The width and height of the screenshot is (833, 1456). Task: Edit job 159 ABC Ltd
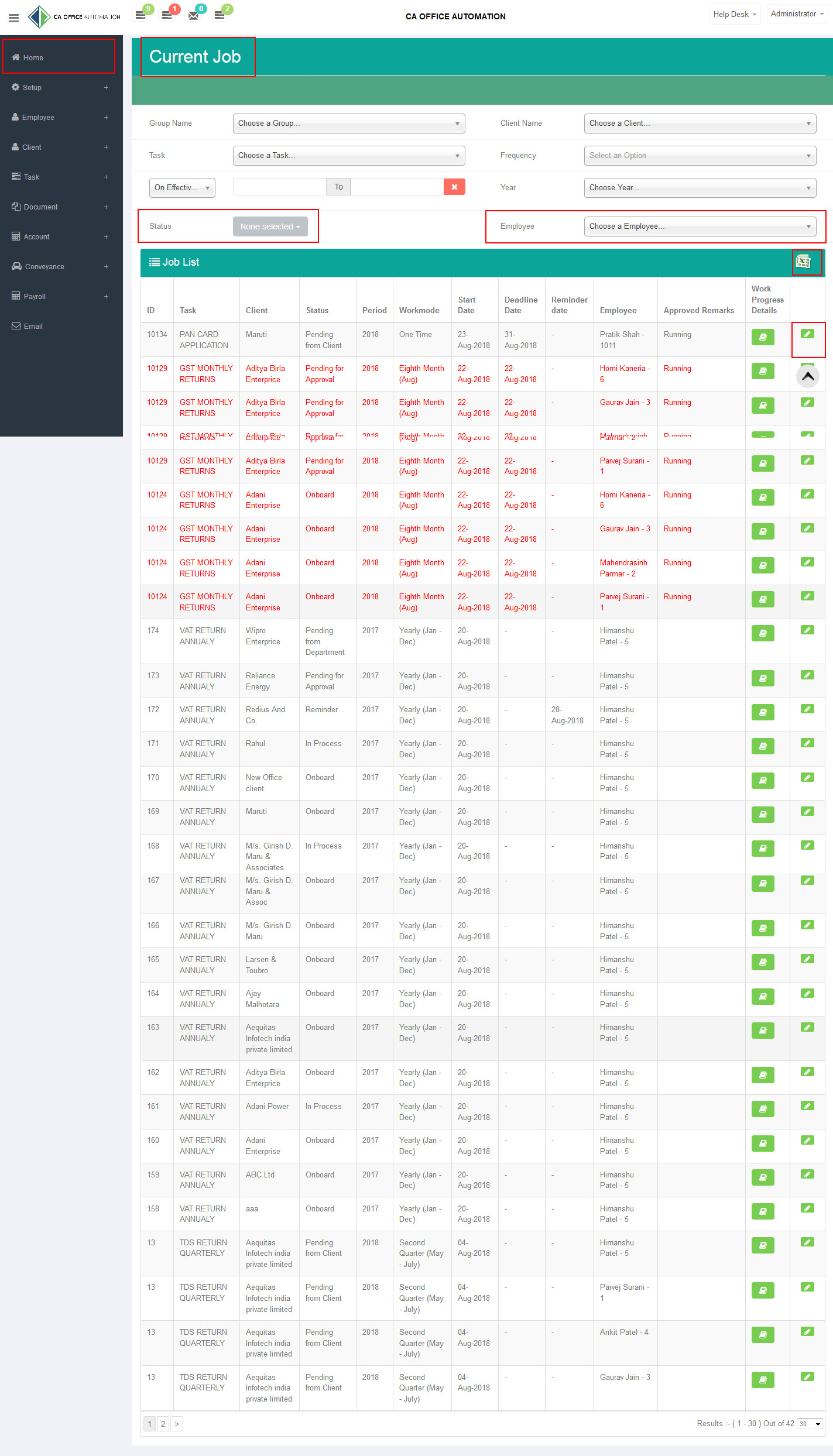click(x=807, y=1175)
